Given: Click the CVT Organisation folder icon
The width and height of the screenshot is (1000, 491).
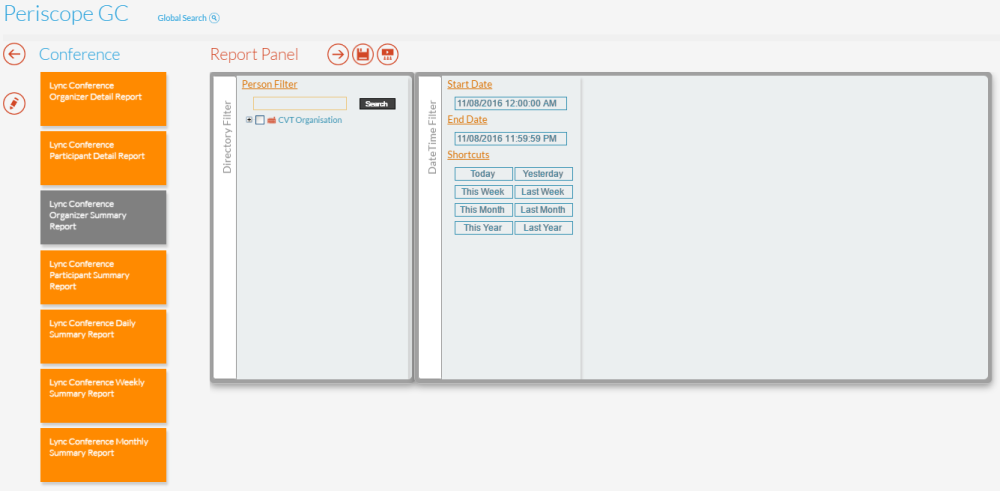Looking at the screenshot, I should (x=271, y=120).
